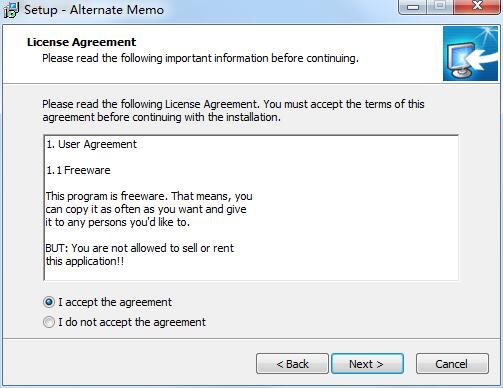
Task: Click 'it to any persons you'd like to' line
Action: click(117, 222)
